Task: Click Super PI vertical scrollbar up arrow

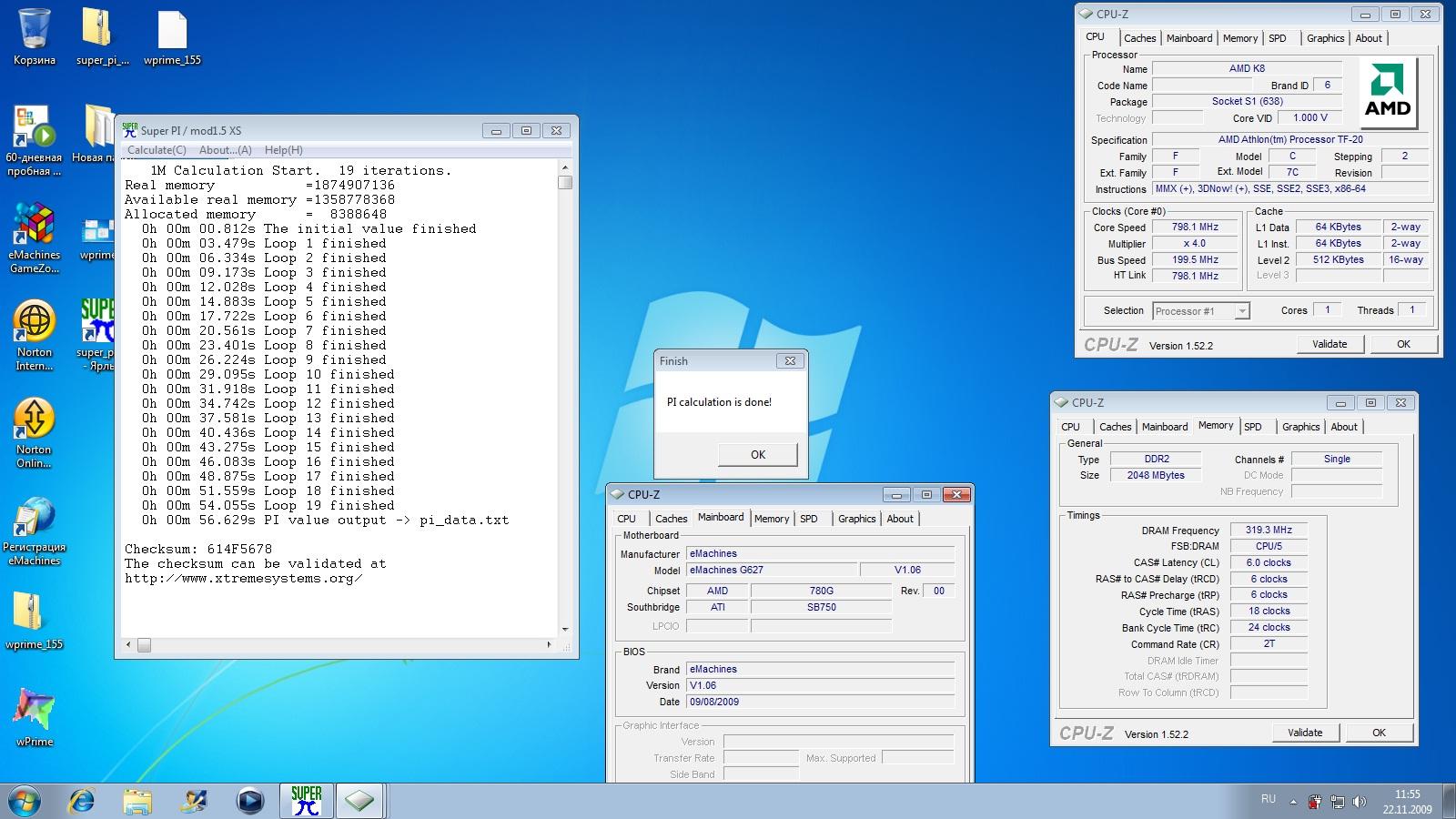Action: point(565,167)
